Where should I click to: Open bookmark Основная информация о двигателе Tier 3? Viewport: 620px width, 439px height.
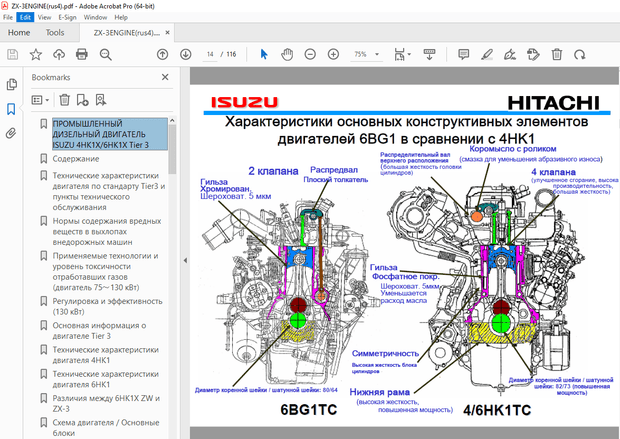point(99,330)
